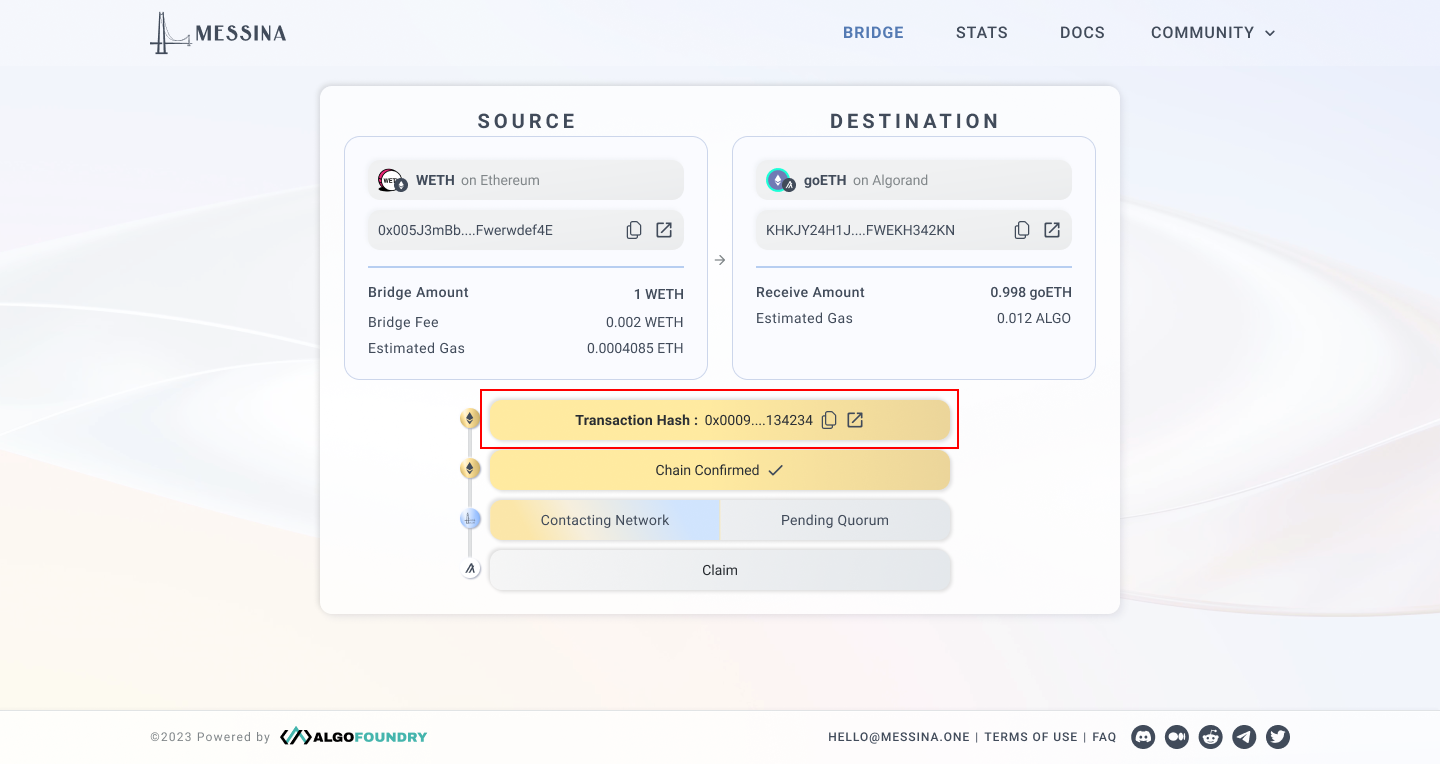
Task: Click the Contacting Network progress step
Action: [605, 520]
